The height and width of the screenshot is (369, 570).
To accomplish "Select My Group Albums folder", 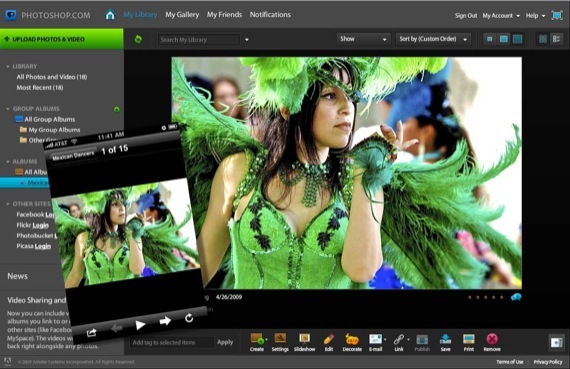I will pos(50,130).
